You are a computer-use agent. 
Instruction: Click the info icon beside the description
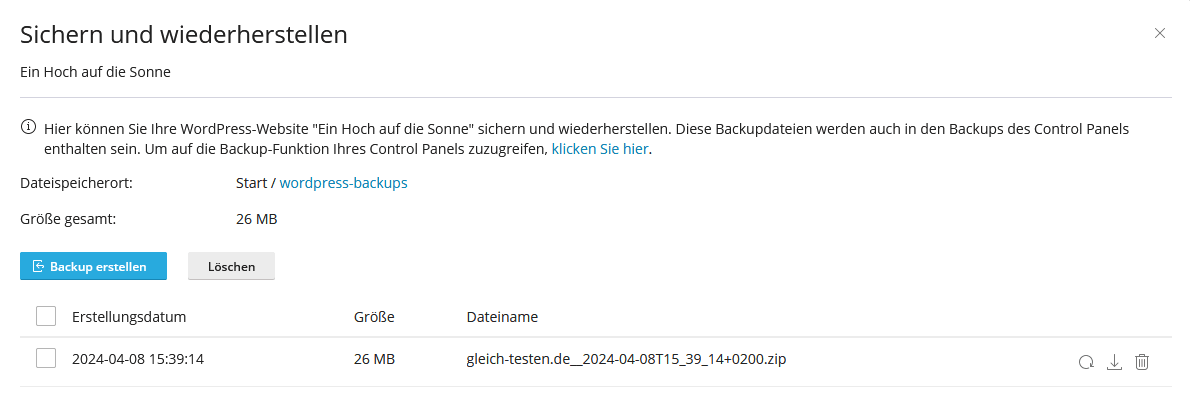tap(28, 128)
